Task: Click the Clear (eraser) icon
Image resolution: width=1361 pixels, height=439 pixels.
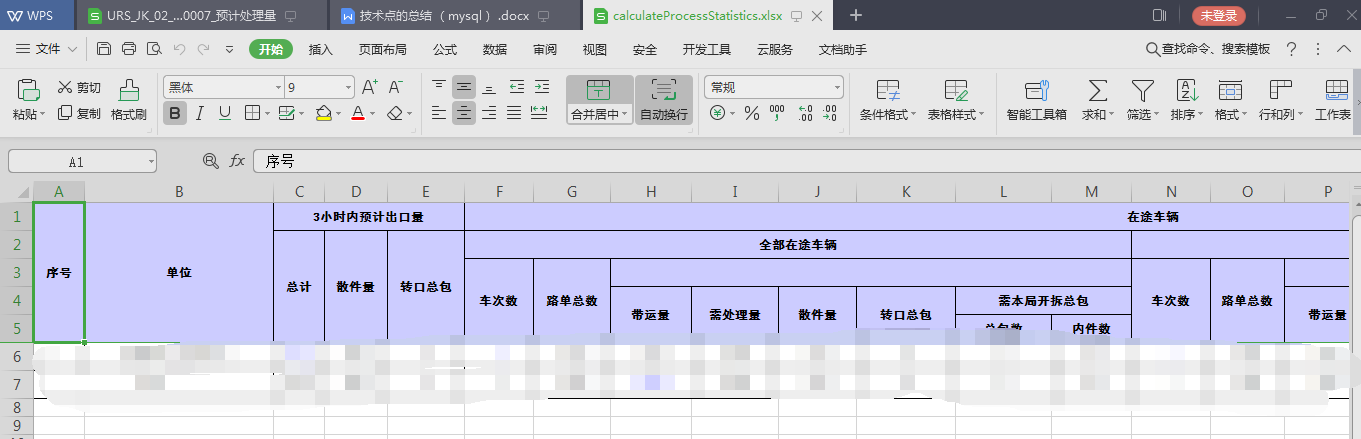Action: tap(395, 113)
